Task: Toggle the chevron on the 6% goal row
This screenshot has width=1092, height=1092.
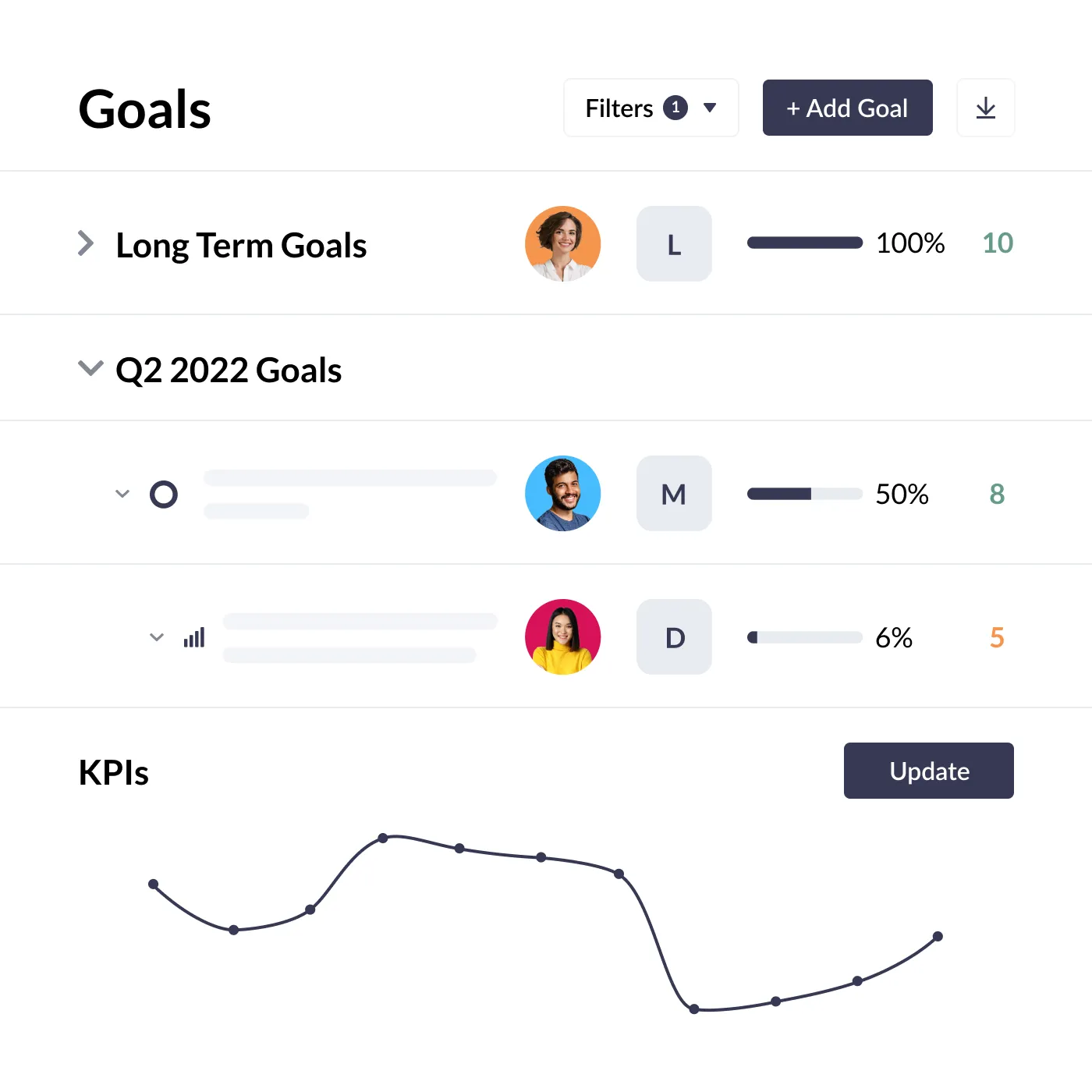Action: click(x=156, y=637)
